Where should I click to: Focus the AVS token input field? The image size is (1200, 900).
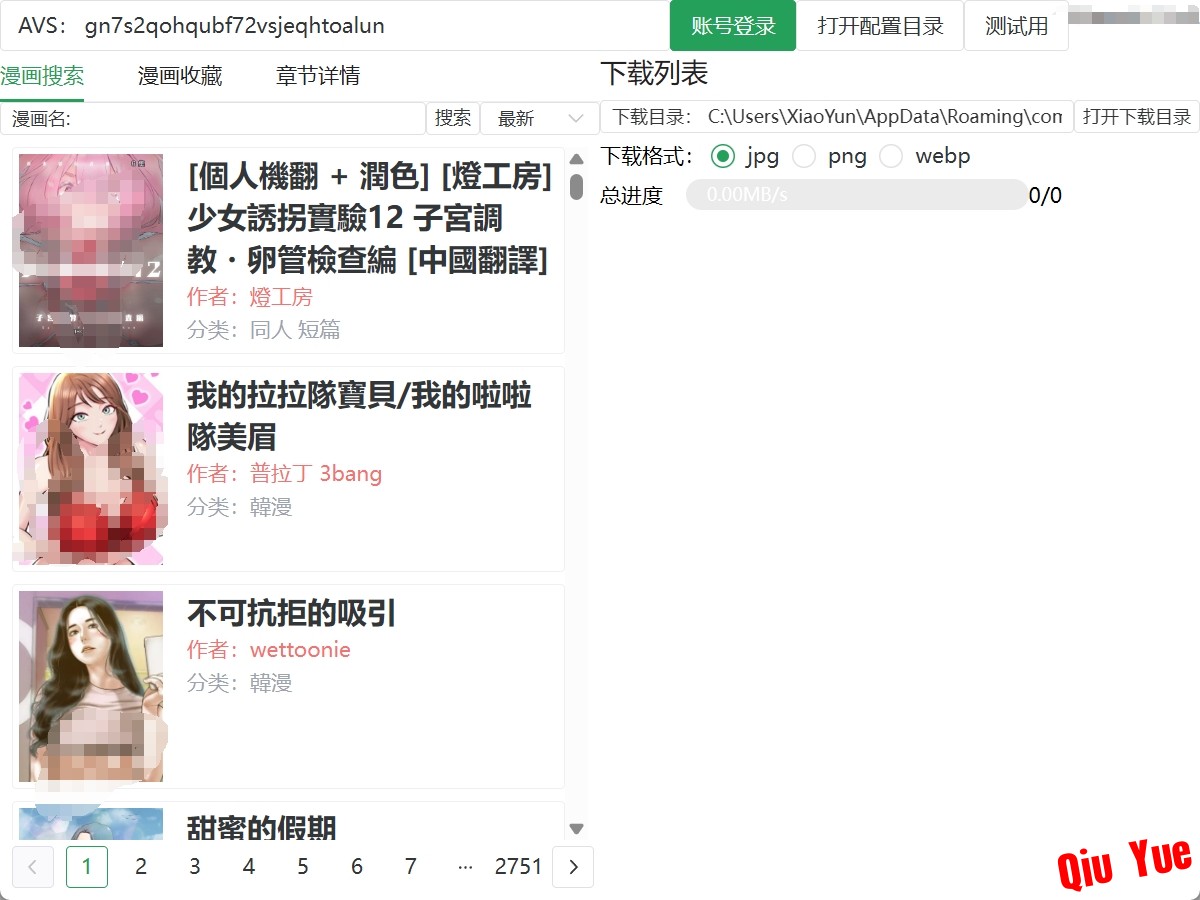(335, 26)
